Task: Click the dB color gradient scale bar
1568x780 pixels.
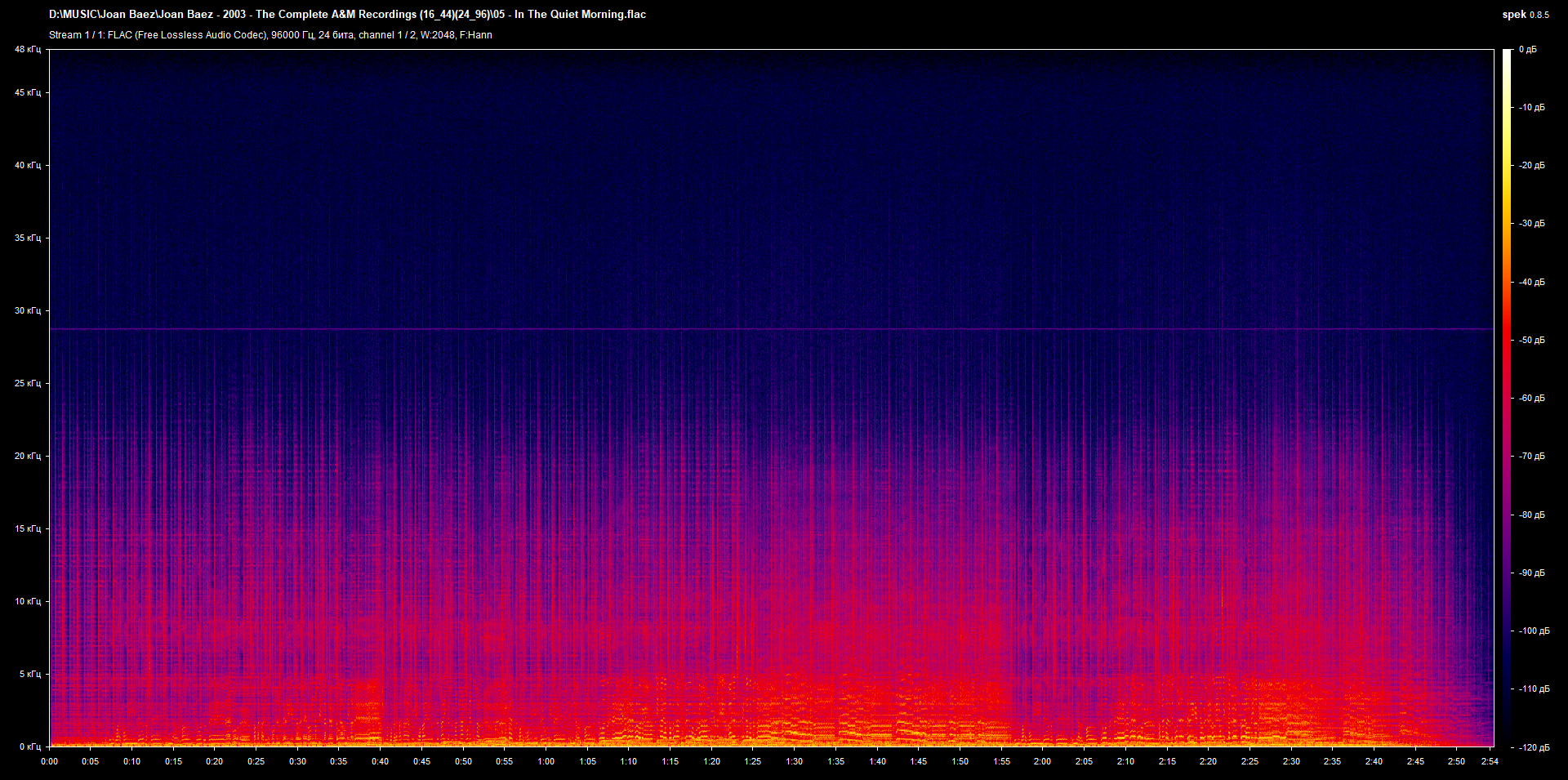Action: (x=1507, y=399)
